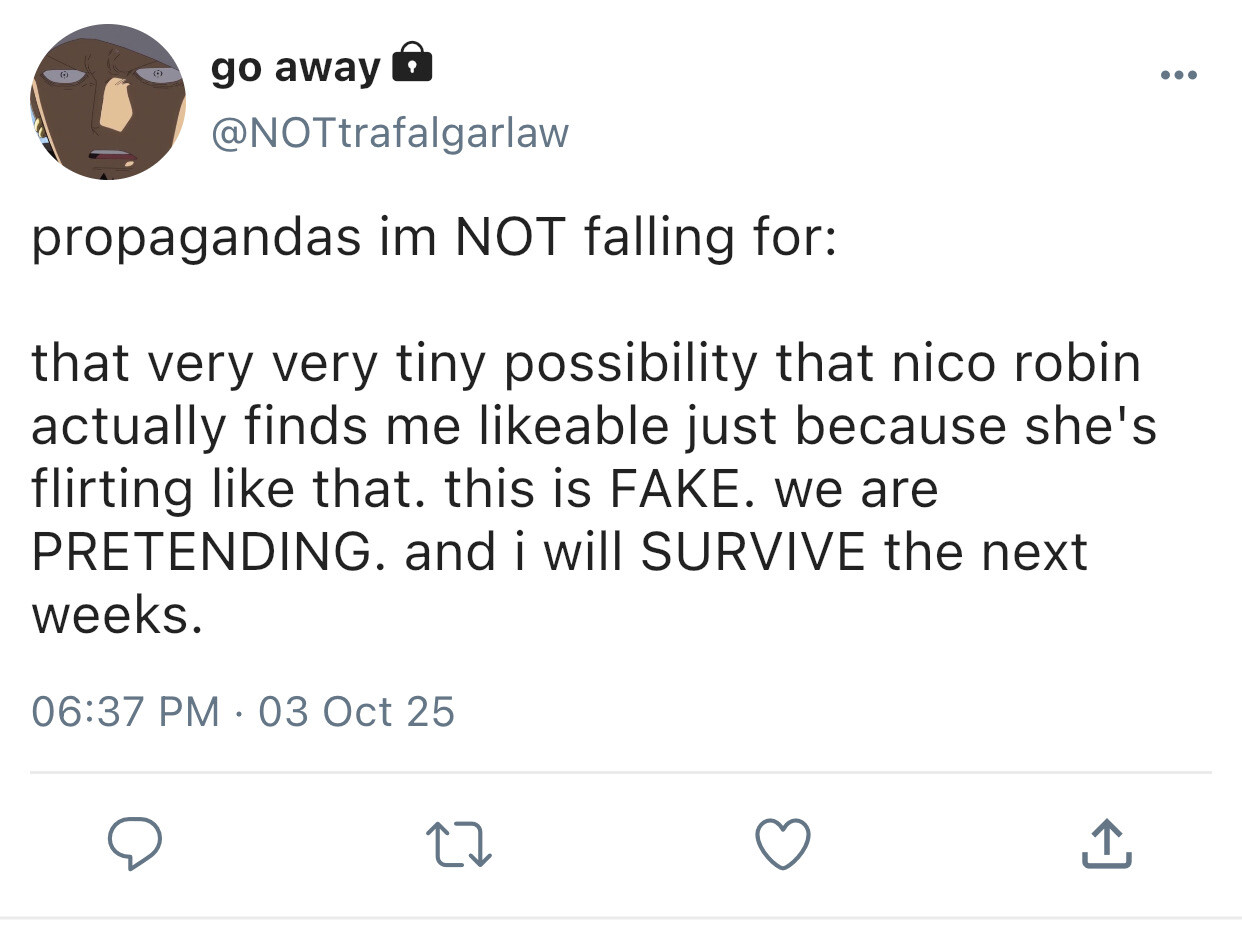Click the 06:37 PM timestamp

(x=126, y=711)
